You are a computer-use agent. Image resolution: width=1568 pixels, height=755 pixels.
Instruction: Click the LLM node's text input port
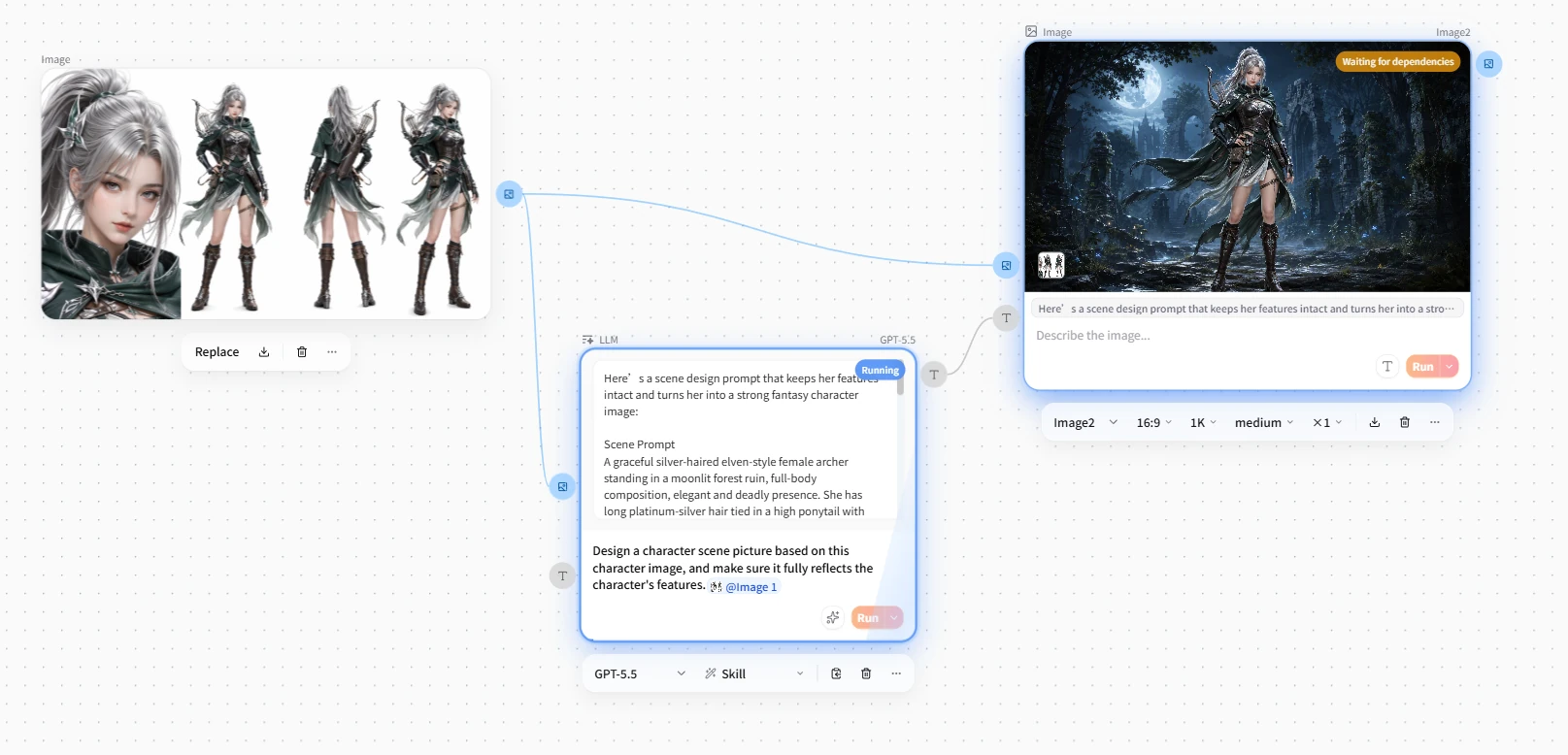coord(562,575)
